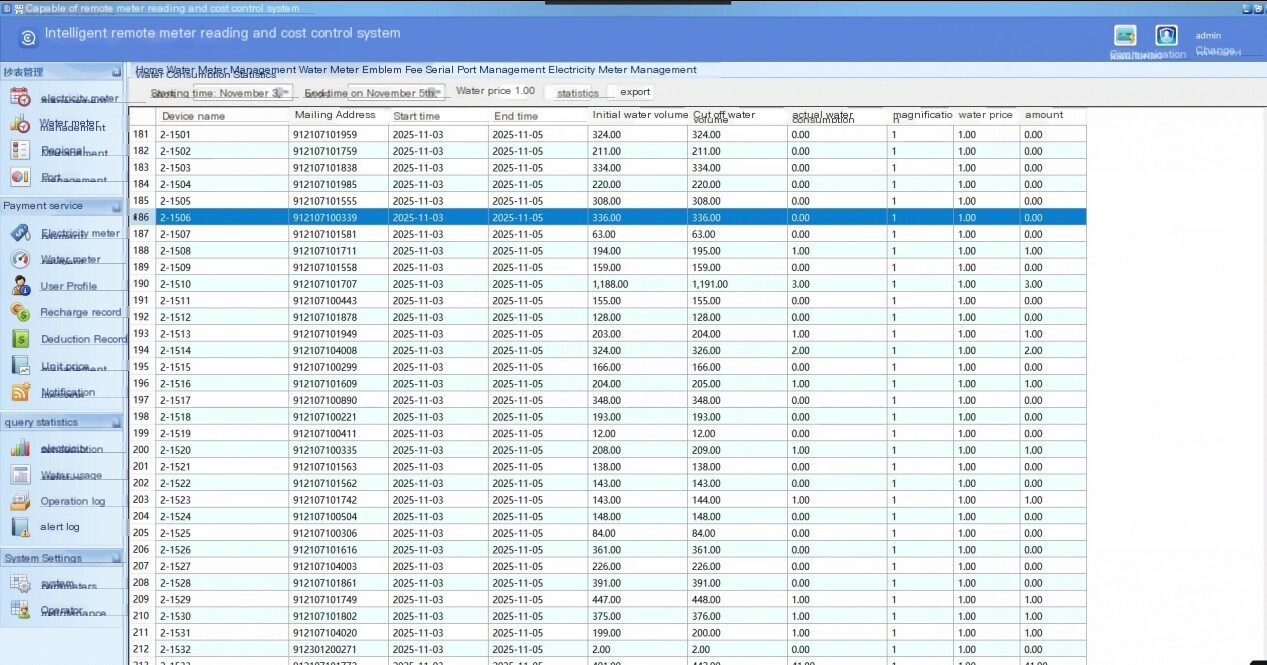Collapse the System Settings sidebar section
The height and width of the screenshot is (665, 1267).
(116, 559)
